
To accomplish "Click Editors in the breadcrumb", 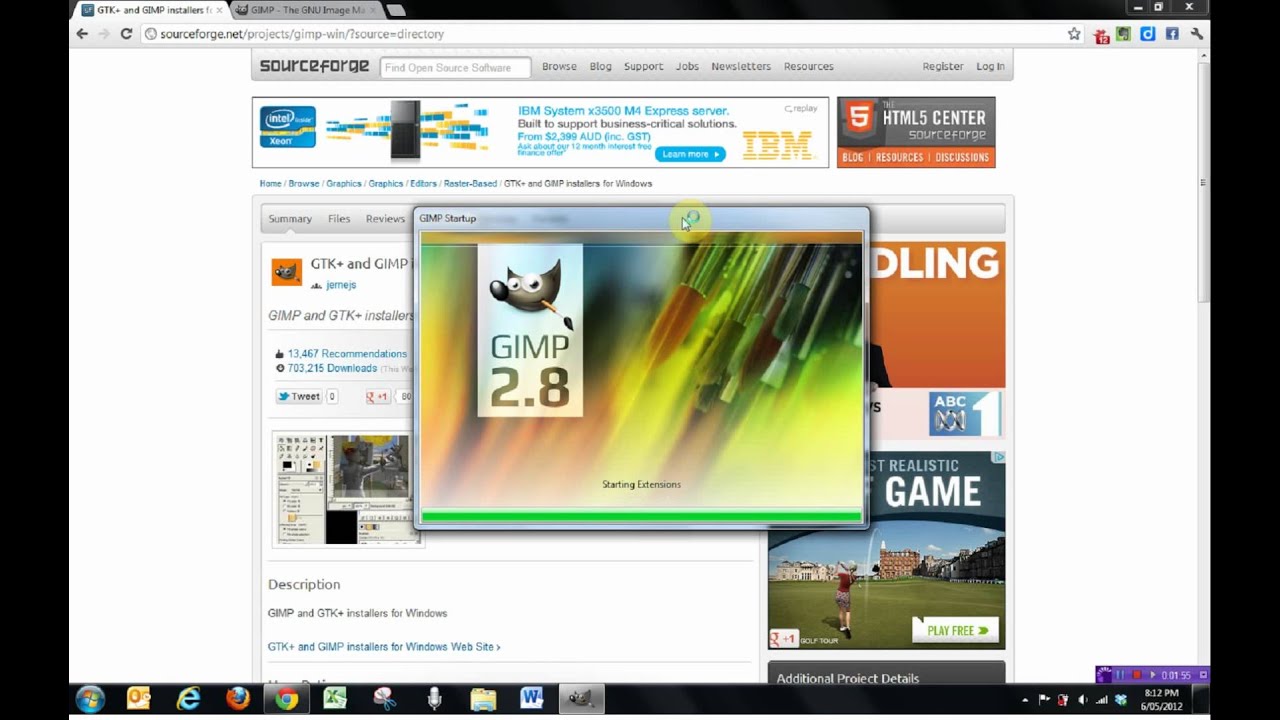I will tap(423, 184).
